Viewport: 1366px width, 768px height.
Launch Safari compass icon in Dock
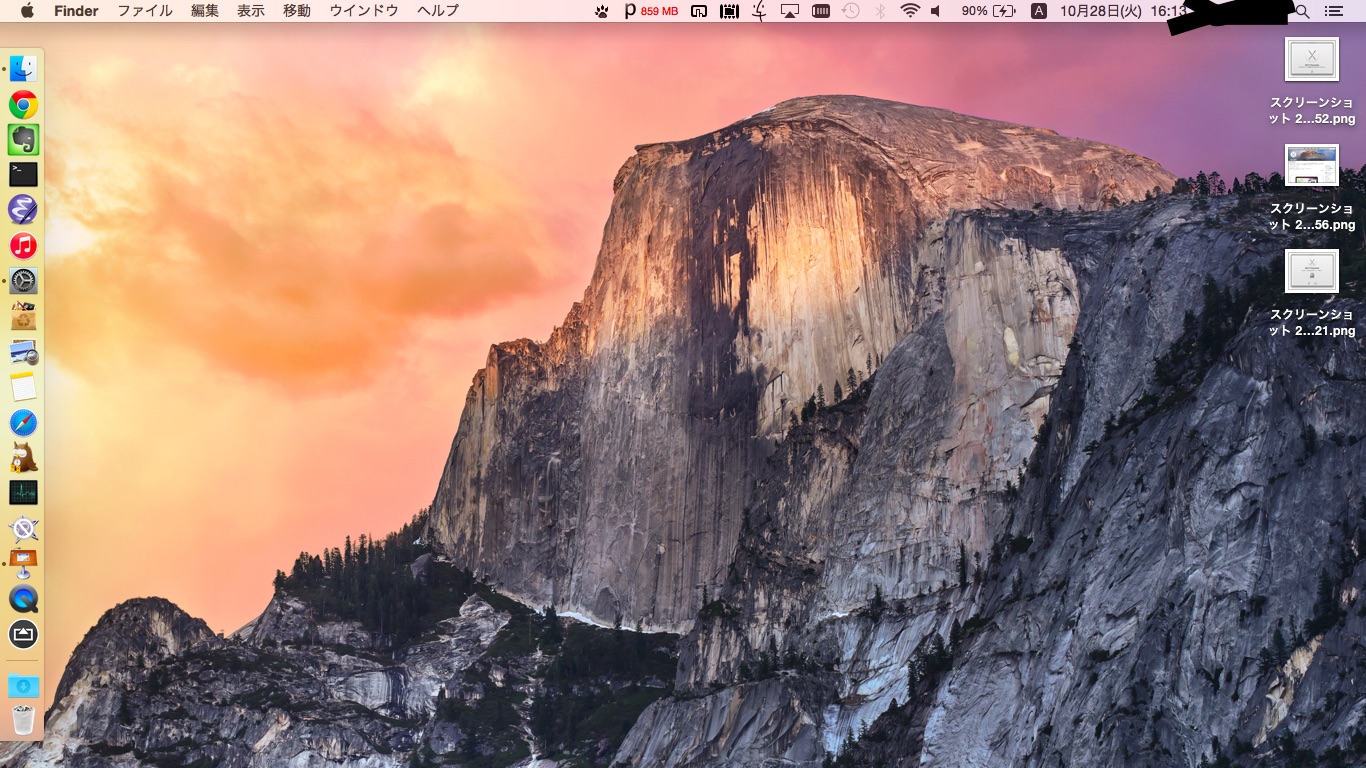(x=23, y=422)
